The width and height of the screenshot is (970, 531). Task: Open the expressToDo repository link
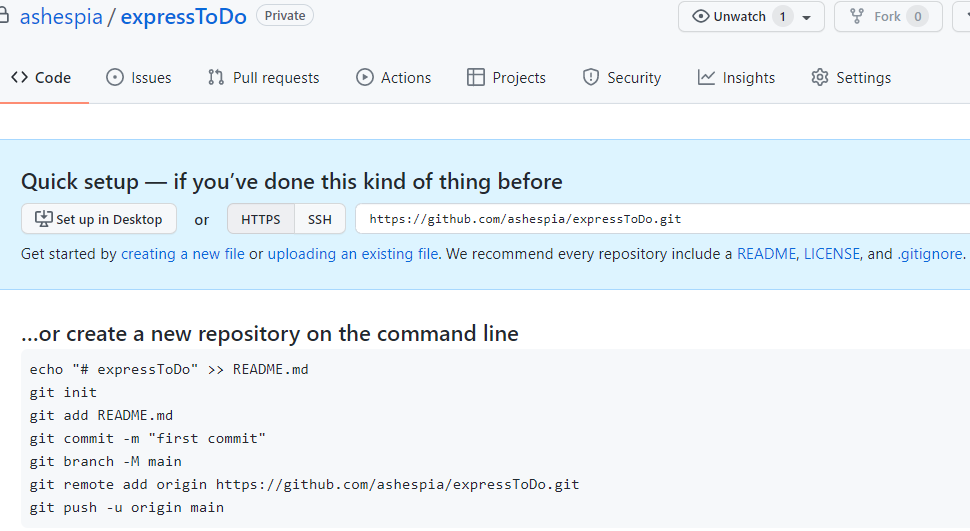pos(184,17)
